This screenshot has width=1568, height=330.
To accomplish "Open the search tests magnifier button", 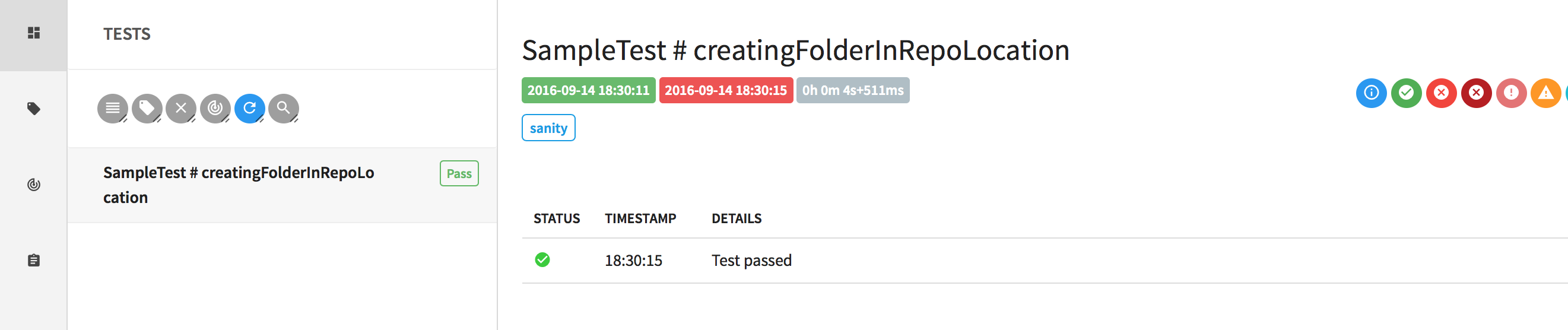I will click(284, 109).
